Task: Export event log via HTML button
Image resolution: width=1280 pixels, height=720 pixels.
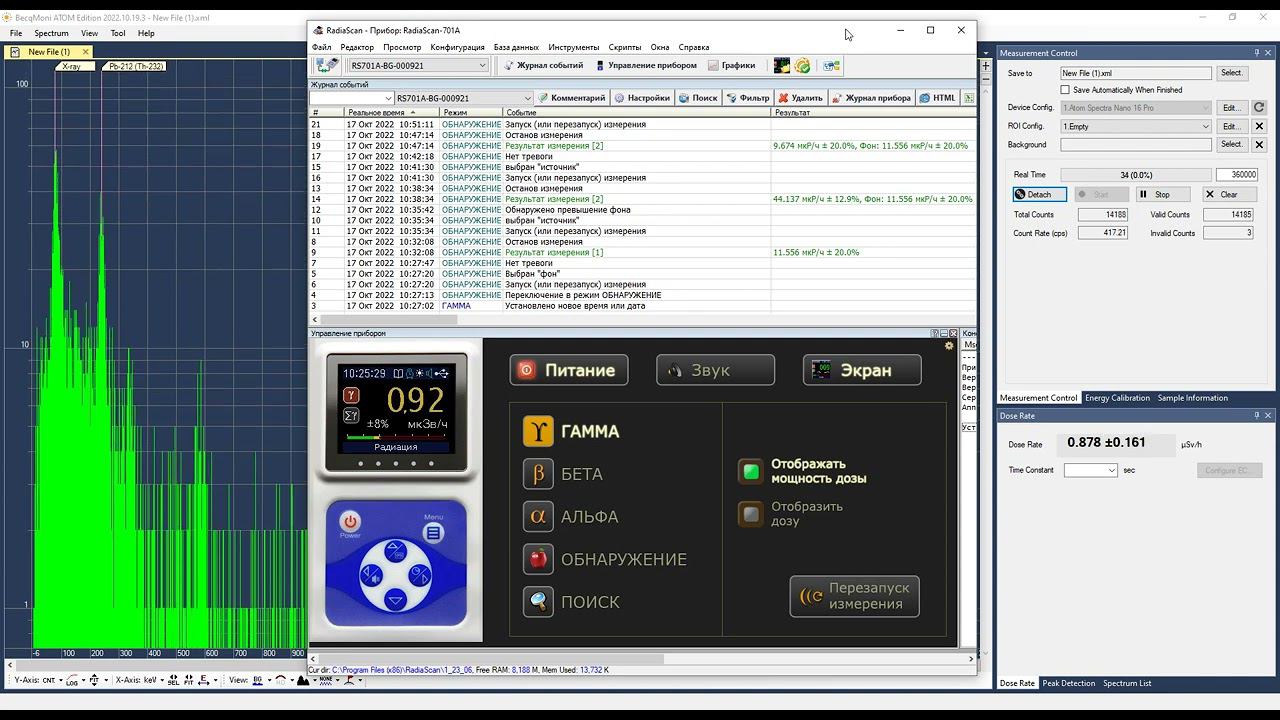Action: pyautogui.click(x=938, y=98)
